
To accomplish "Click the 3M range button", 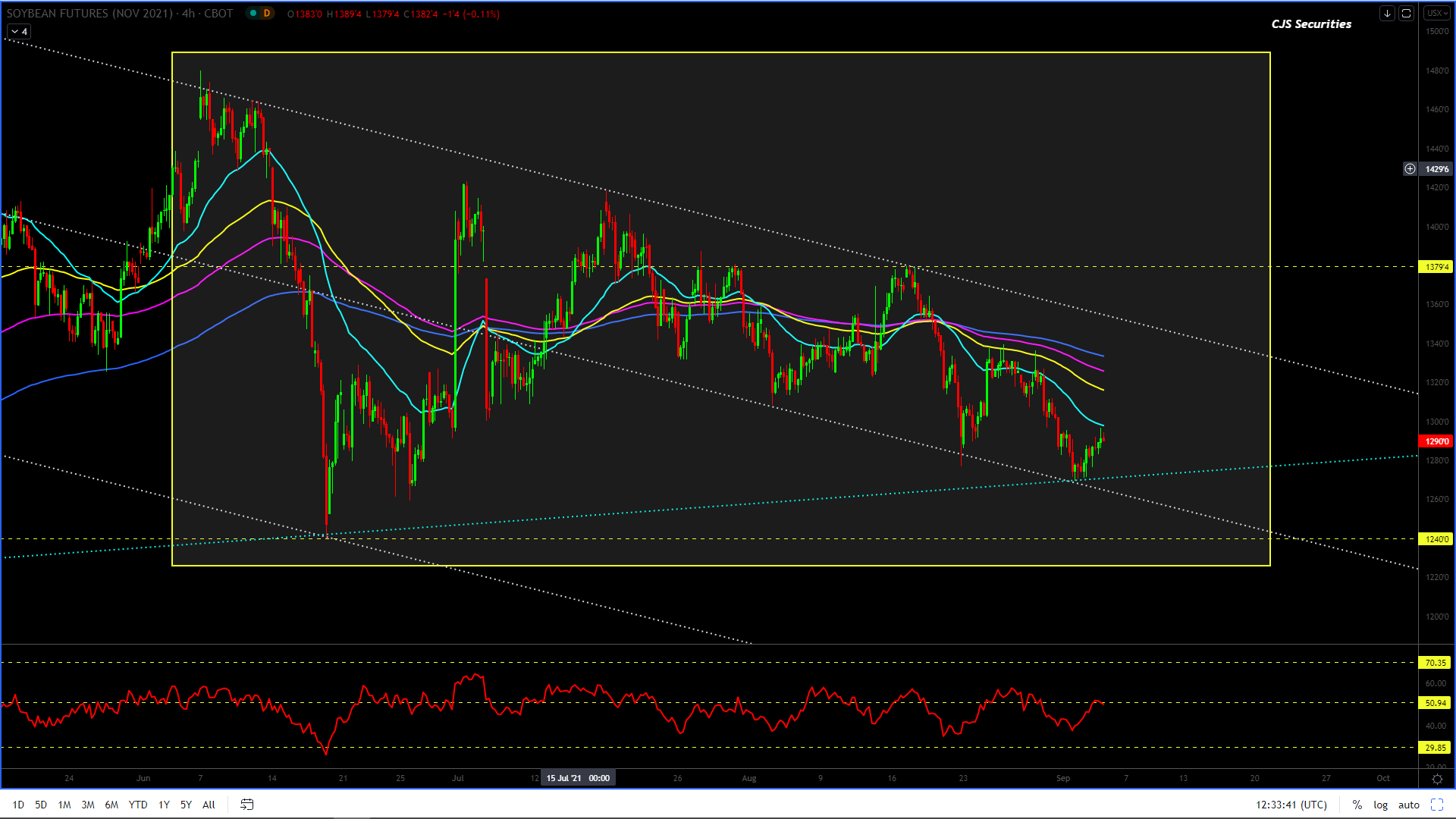I will [88, 805].
